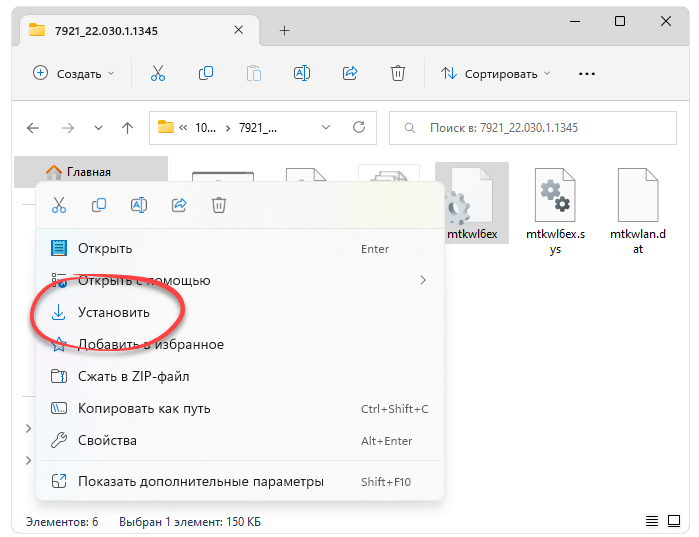Click the 10... breadcrumb segment

206,128
